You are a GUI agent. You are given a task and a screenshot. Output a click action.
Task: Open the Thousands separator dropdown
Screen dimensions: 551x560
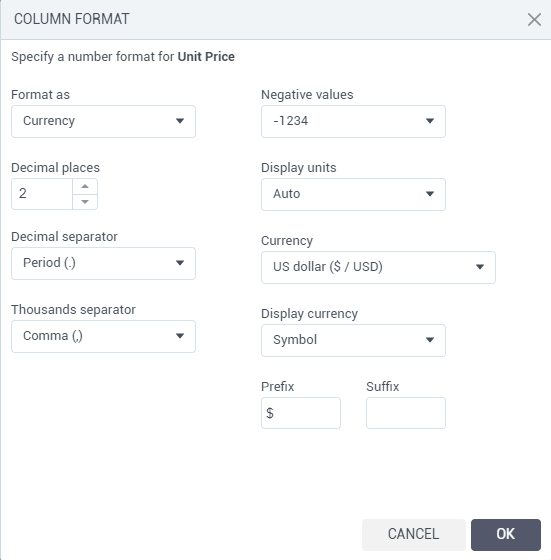point(103,336)
